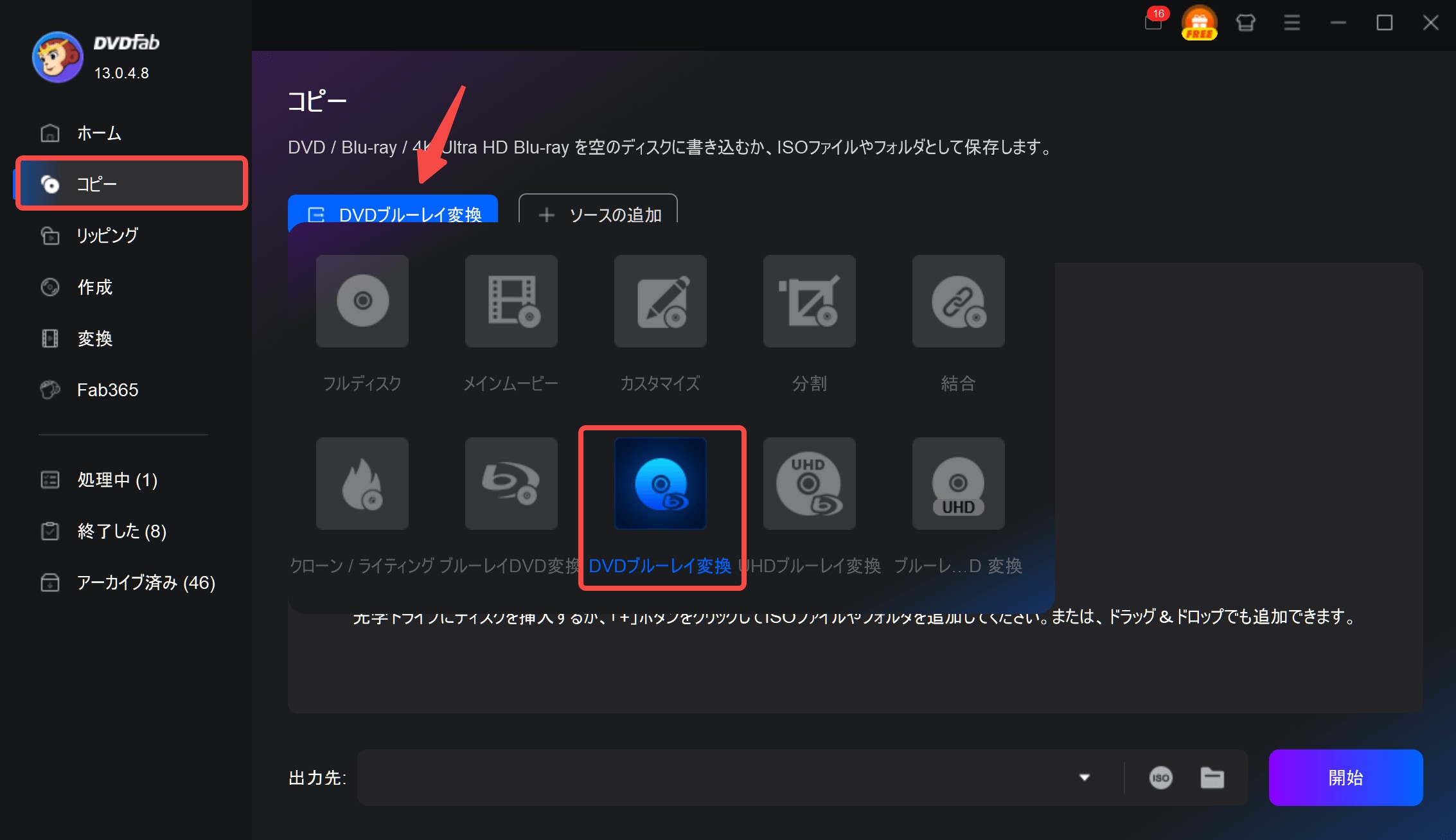Image resolution: width=1456 pixels, height=840 pixels.
Task: Choose the メインムービー (Main Movie) mode icon
Action: tap(511, 301)
